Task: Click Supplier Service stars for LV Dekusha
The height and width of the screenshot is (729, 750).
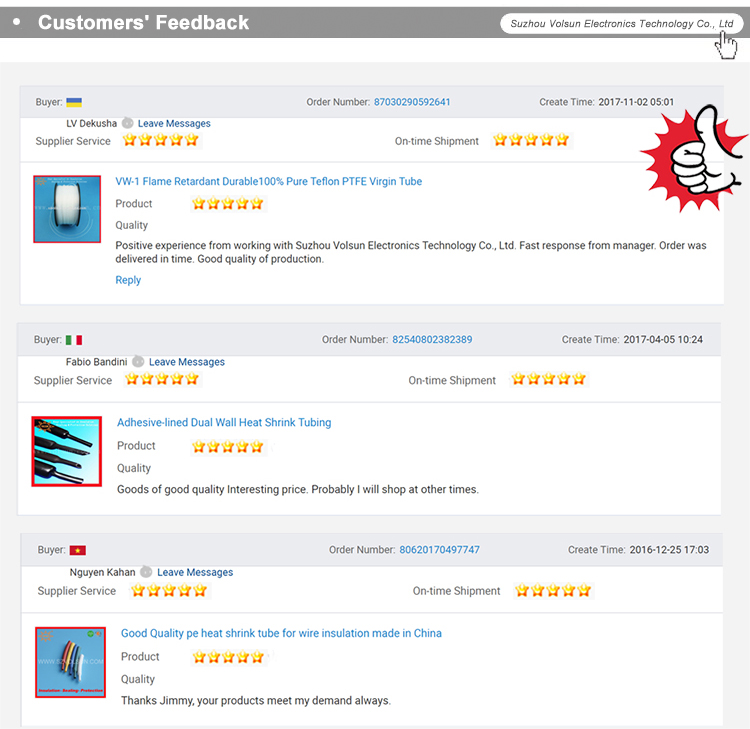Action: tap(161, 140)
